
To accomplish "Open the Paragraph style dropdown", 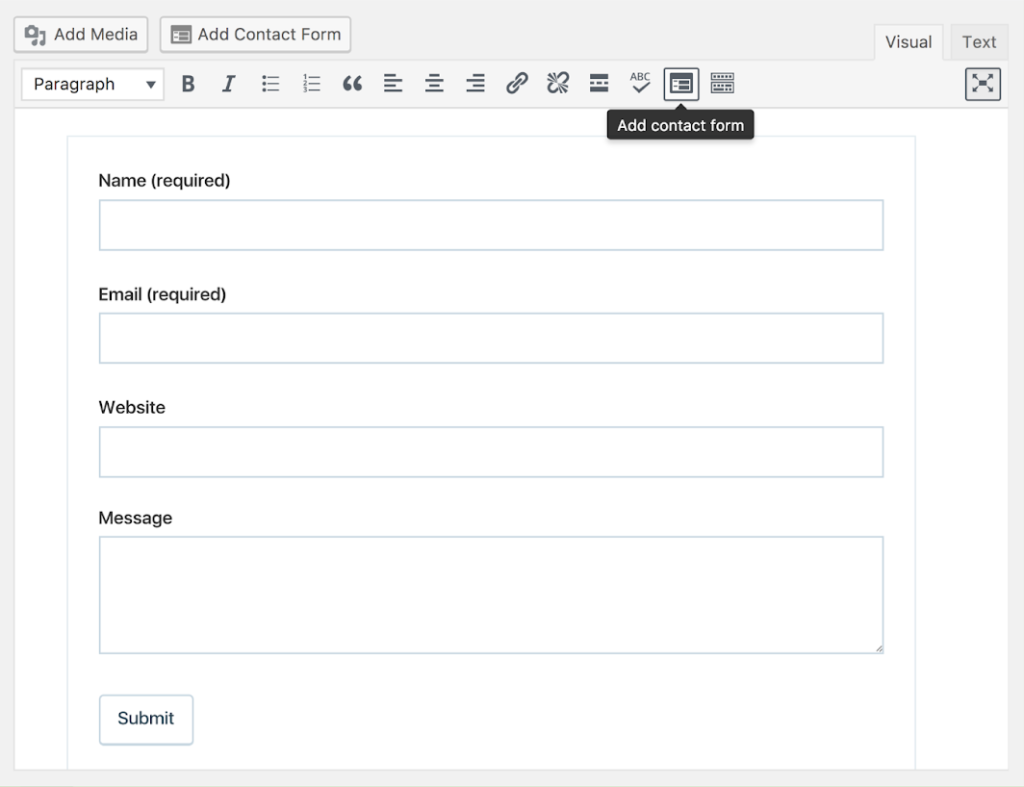I will tap(91, 84).
